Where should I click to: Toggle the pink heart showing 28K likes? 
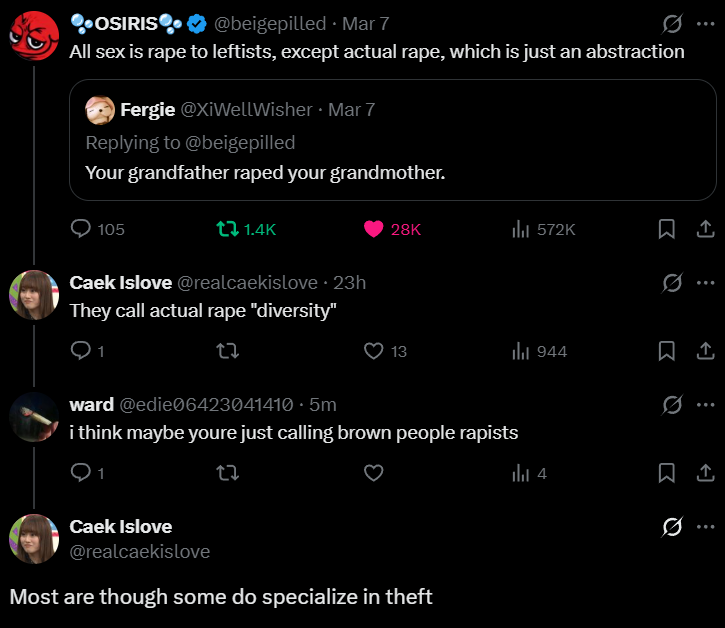[x=374, y=229]
